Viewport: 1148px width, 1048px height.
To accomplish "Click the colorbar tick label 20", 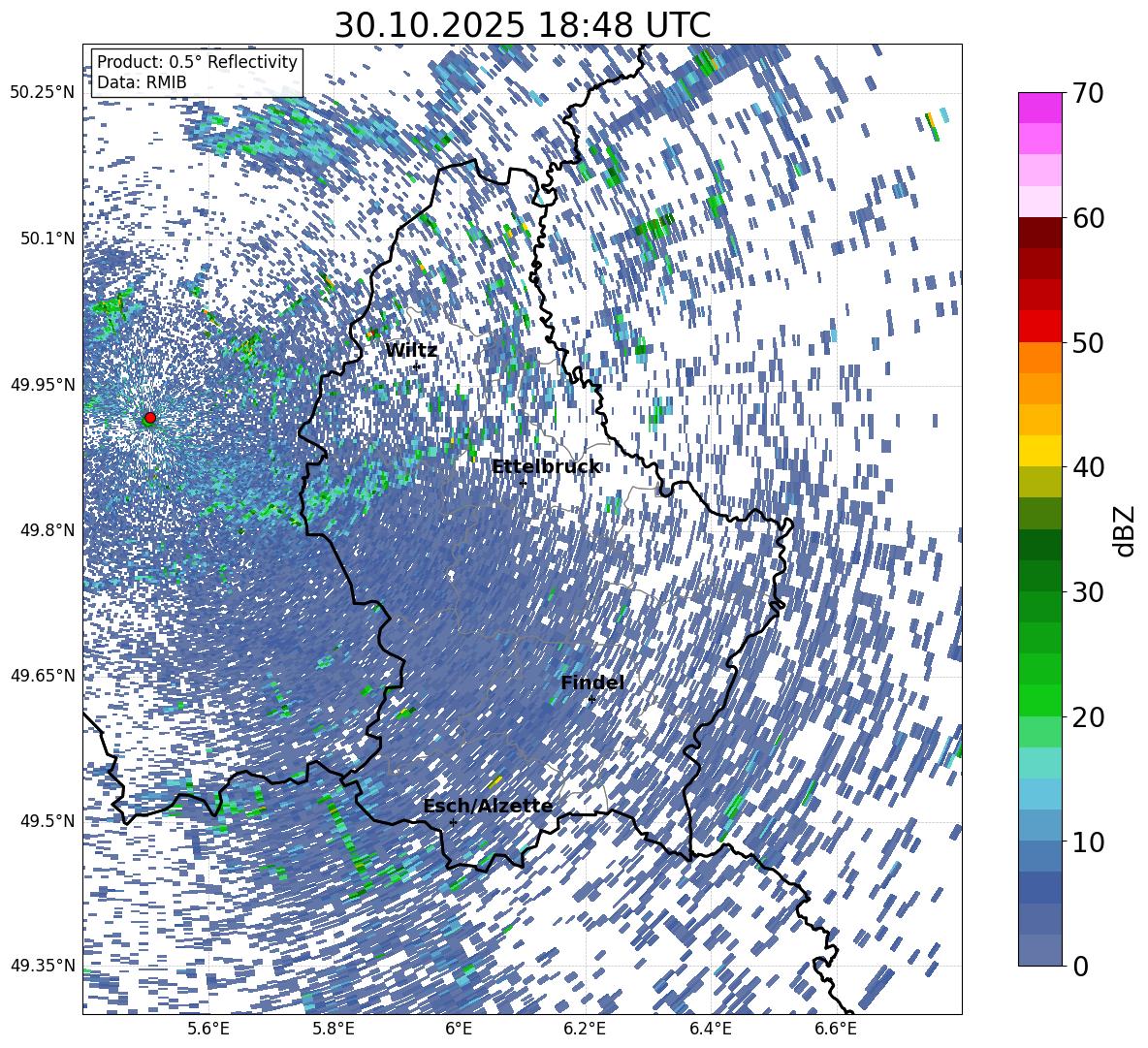I will [x=1088, y=716].
